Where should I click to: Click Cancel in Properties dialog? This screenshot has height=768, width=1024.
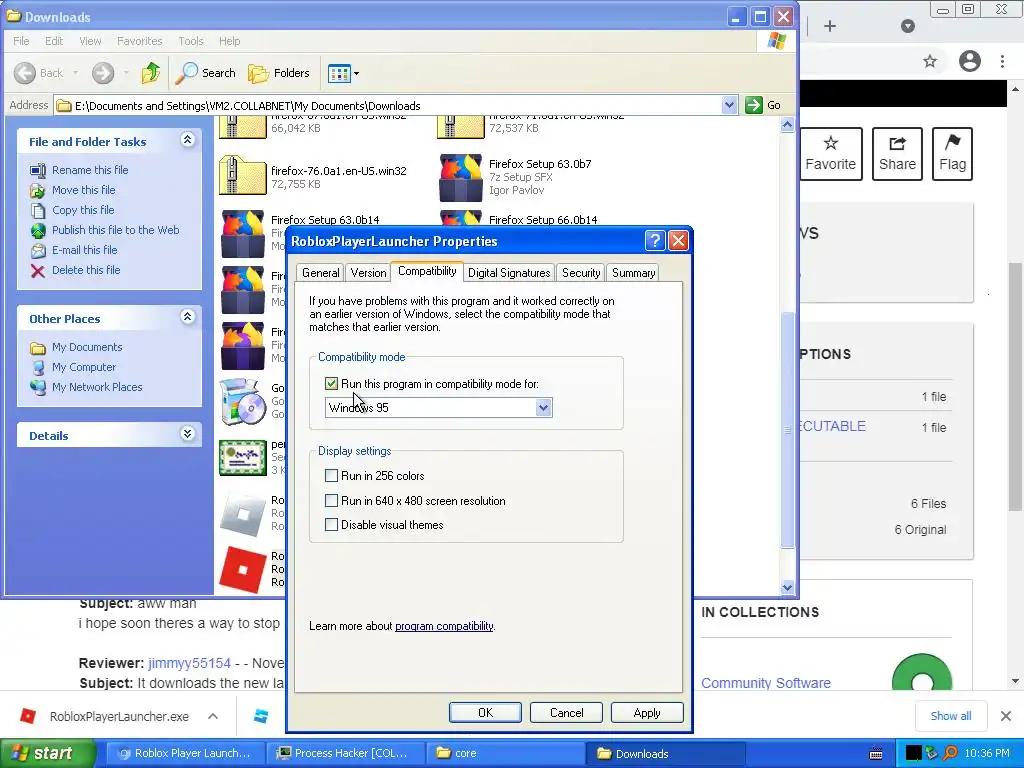point(566,712)
